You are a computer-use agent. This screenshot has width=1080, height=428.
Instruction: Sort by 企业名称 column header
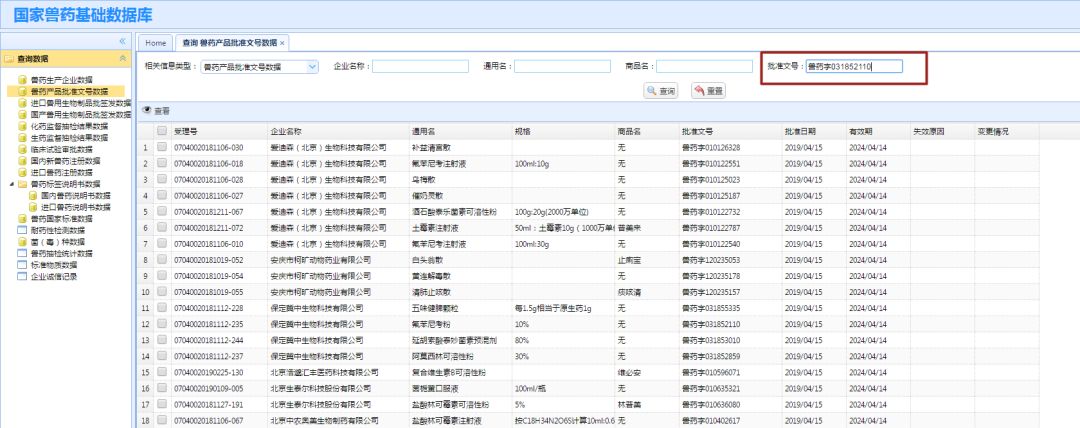[338, 131]
